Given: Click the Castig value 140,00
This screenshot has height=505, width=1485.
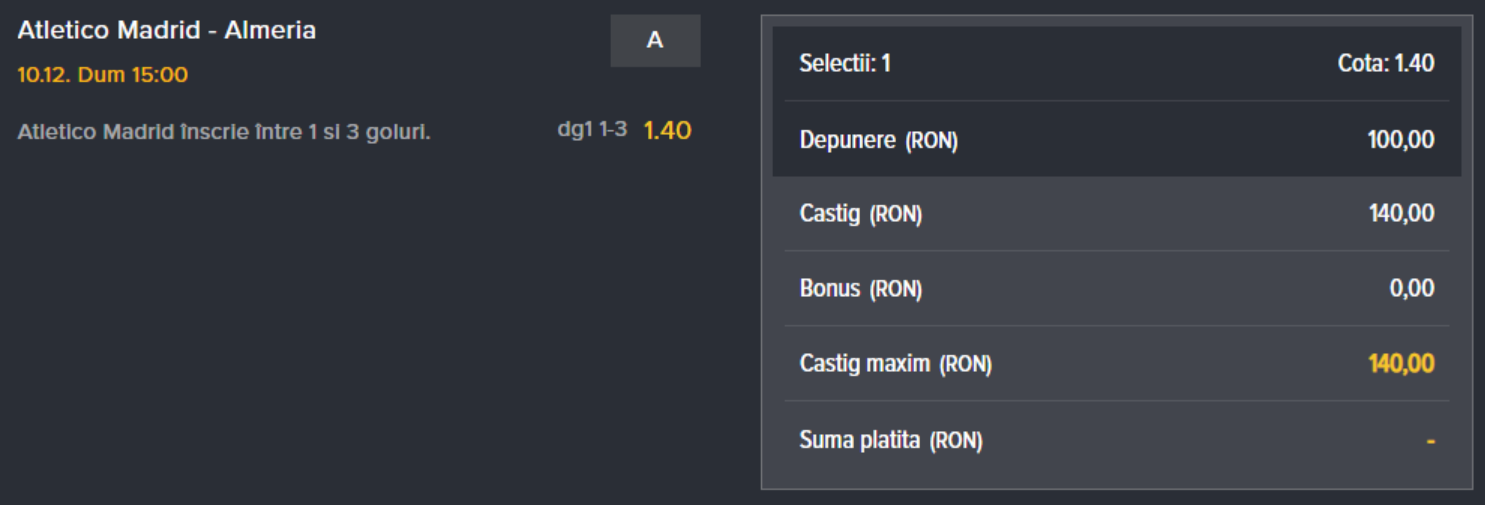Looking at the screenshot, I should (x=1402, y=213).
